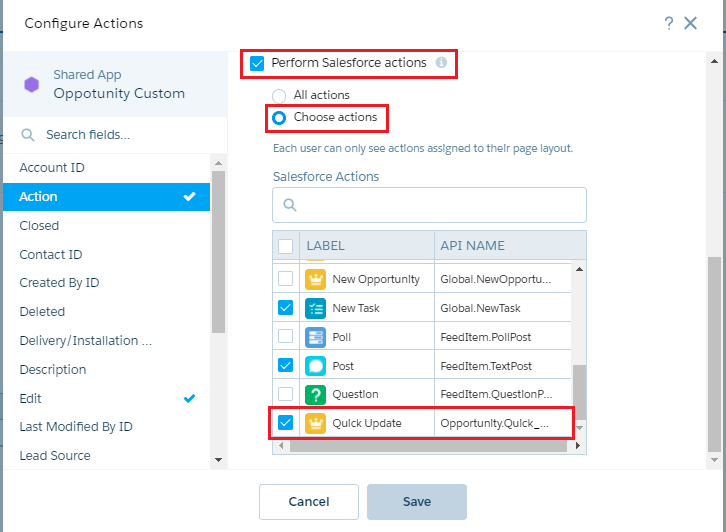Click the Save button
This screenshot has height=532, width=726.
click(x=417, y=502)
